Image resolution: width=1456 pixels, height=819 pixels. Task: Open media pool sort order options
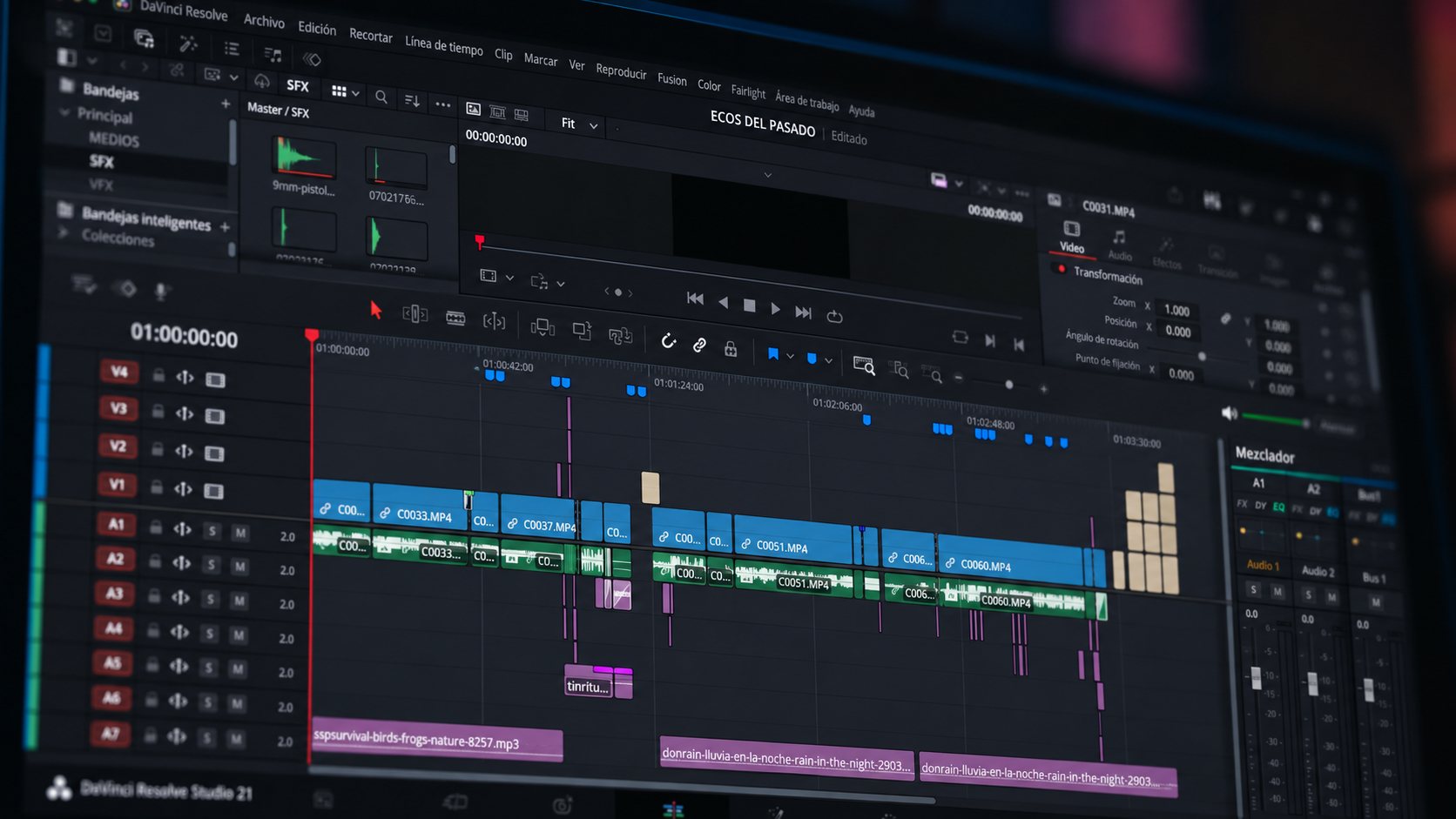[x=412, y=101]
